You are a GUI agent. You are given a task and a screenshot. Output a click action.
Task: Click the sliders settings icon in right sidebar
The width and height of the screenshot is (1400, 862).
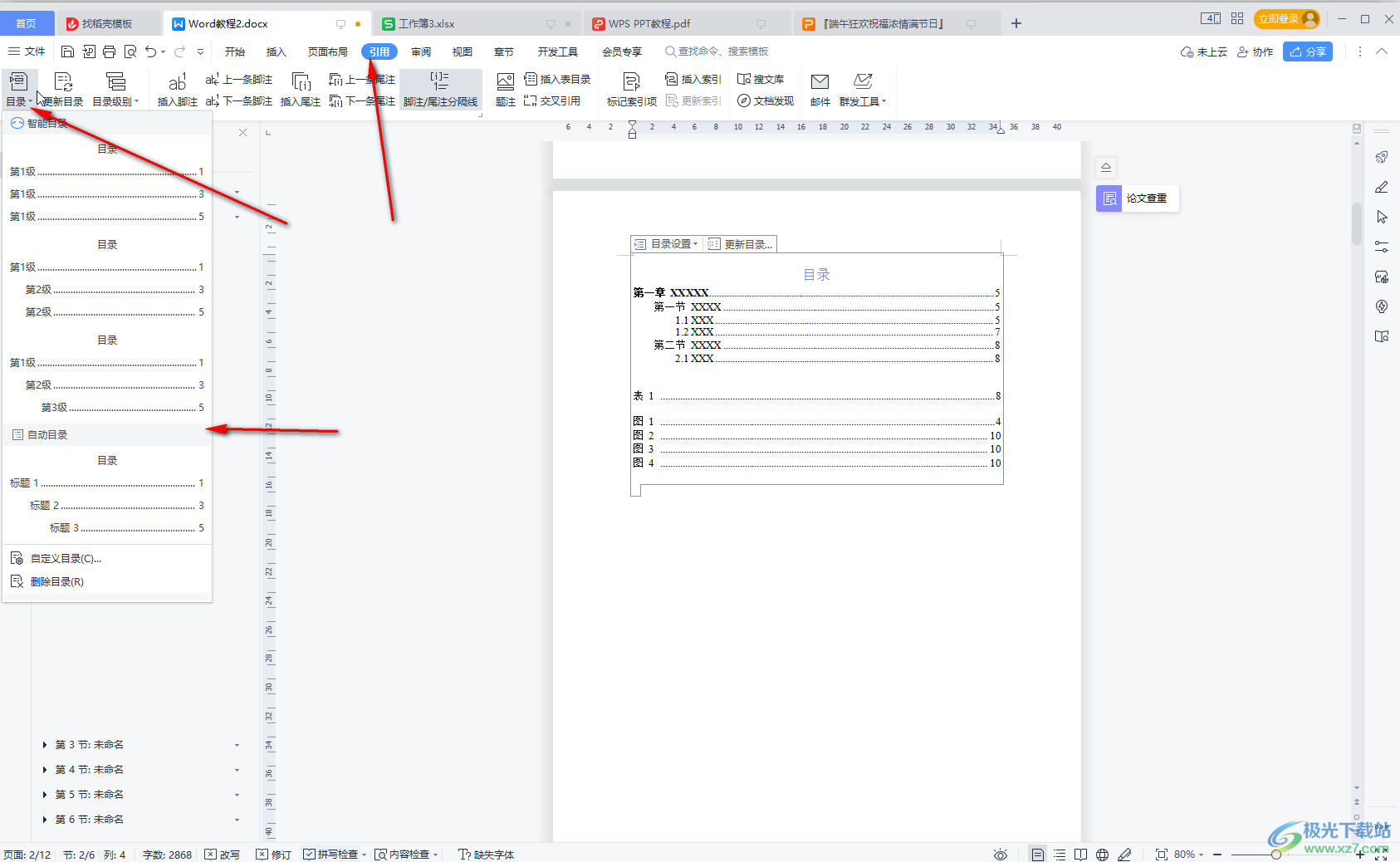(x=1382, y=247)
